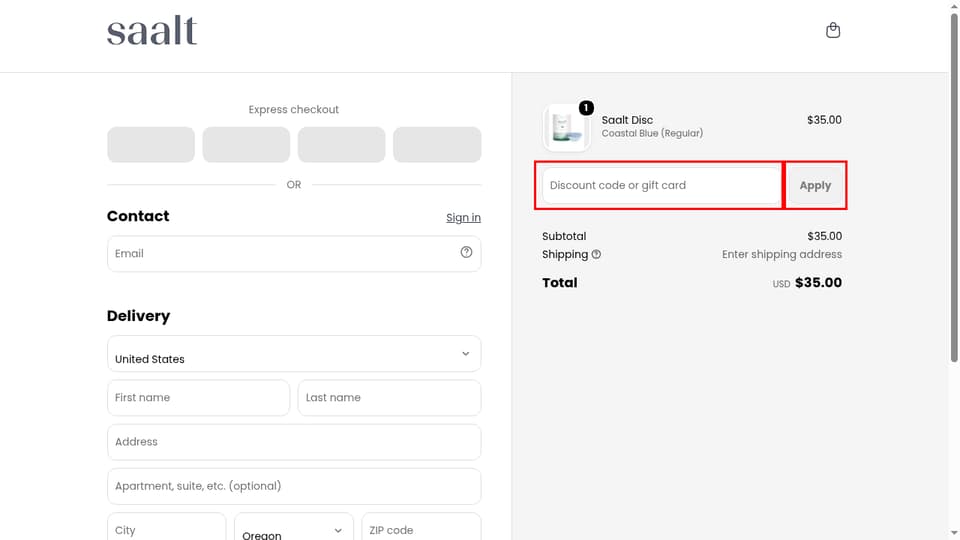
Task: Focus the City input field
Action: (x=167, y=529)
